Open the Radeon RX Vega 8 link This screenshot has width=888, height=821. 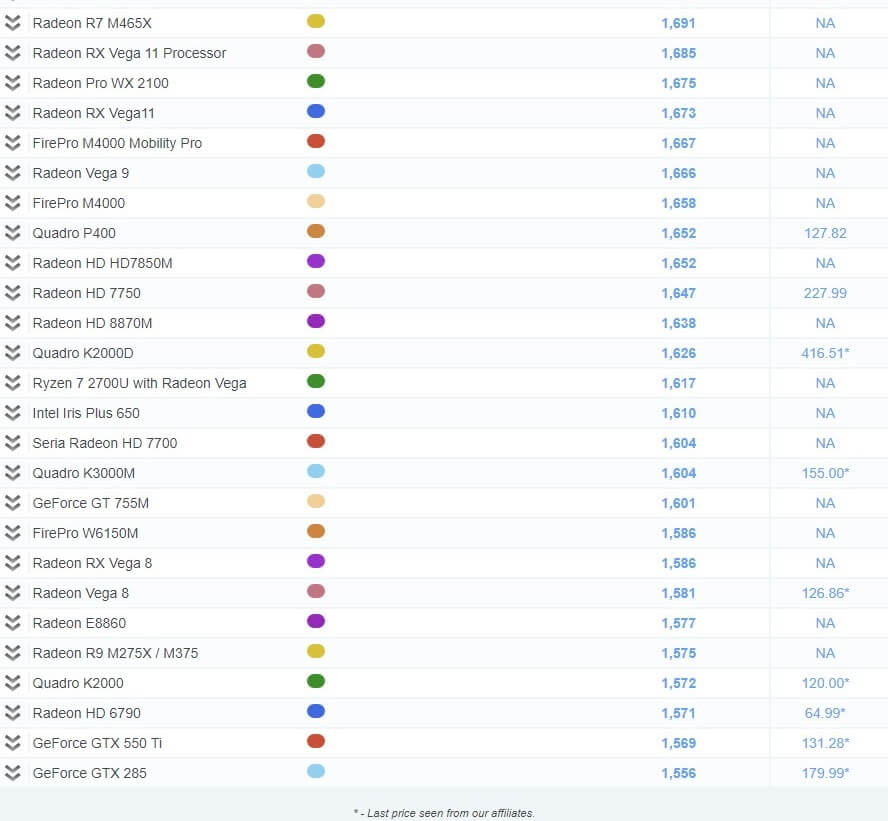(92, 563)
